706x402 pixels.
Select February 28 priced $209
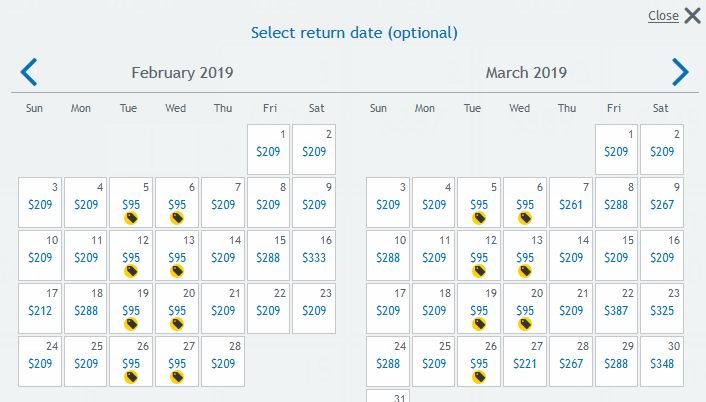point(223,361)
